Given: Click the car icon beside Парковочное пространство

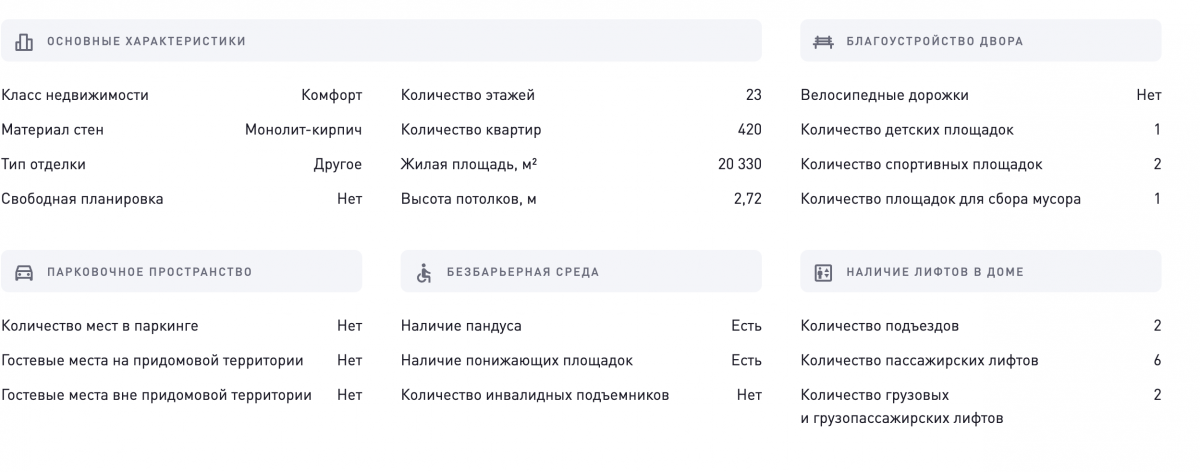Looking at the screenshot, I should [x=24, y=272].
